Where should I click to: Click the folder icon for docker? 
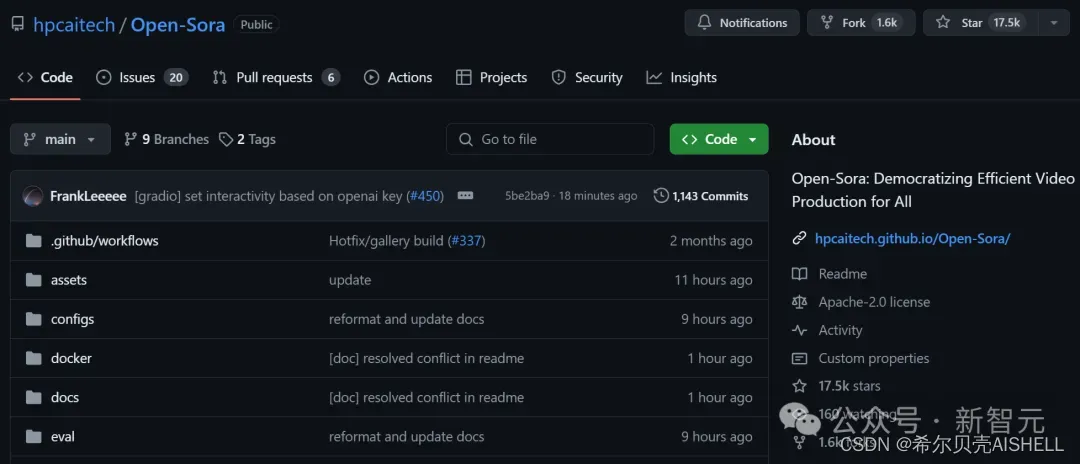[x=33, y=359]
